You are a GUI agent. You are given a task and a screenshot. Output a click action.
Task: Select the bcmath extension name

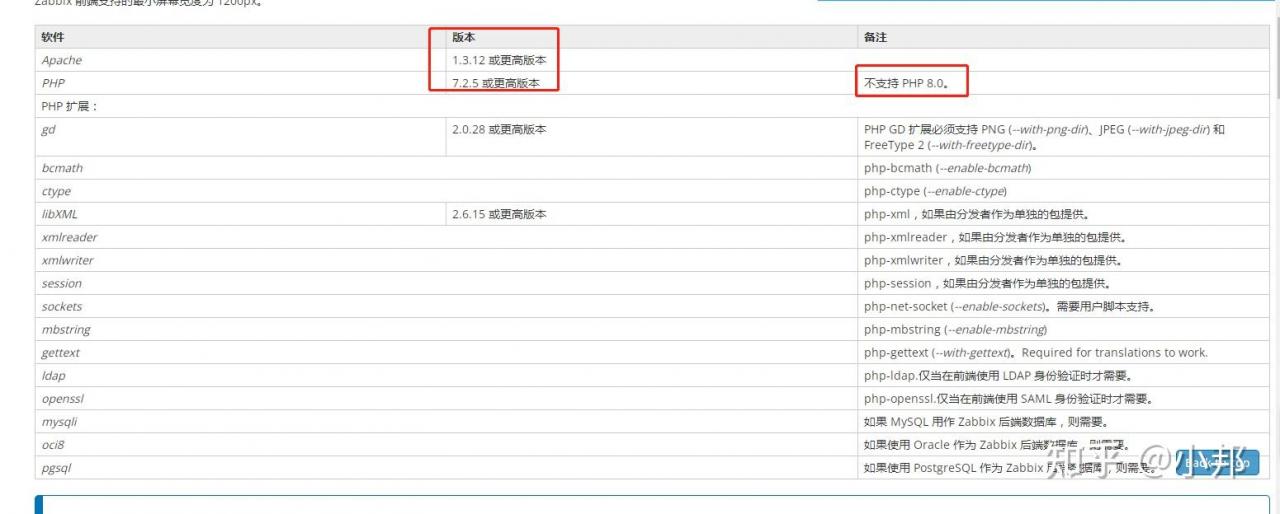pos(62,168)
